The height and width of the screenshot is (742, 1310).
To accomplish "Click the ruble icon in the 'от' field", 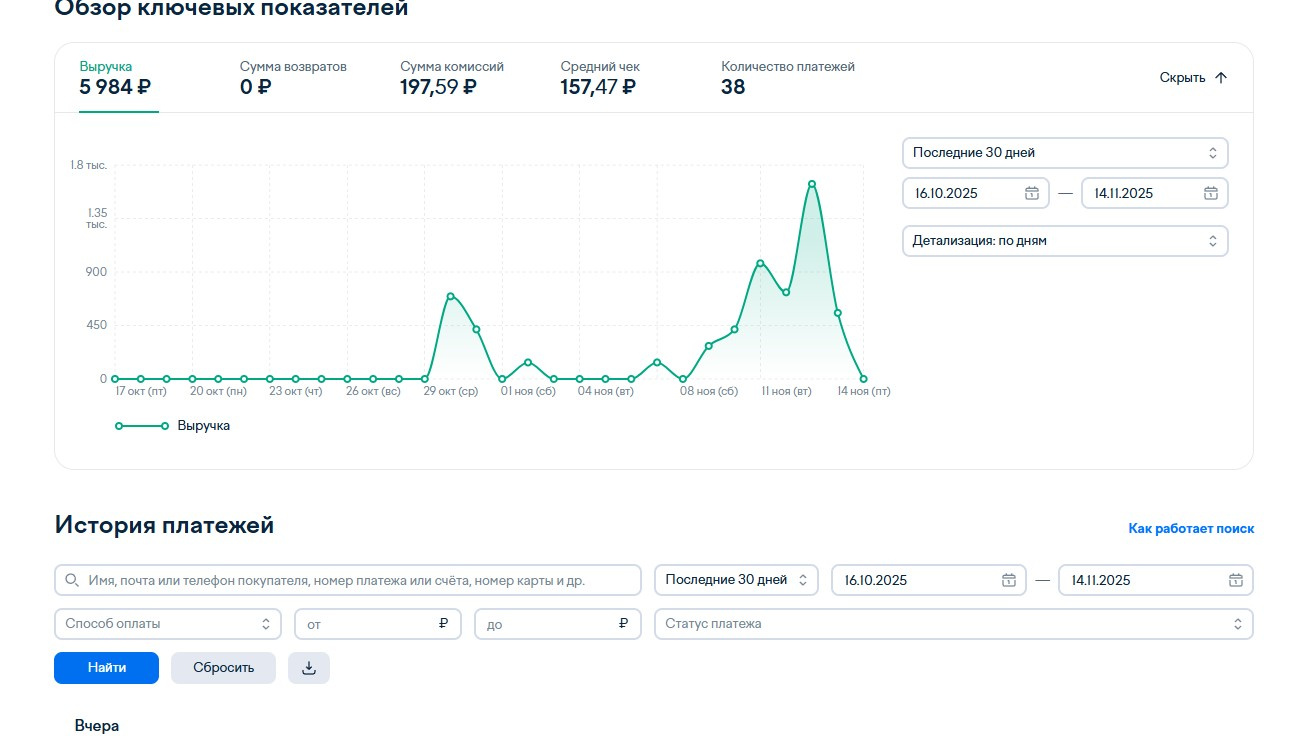I will tap(443, 623).
